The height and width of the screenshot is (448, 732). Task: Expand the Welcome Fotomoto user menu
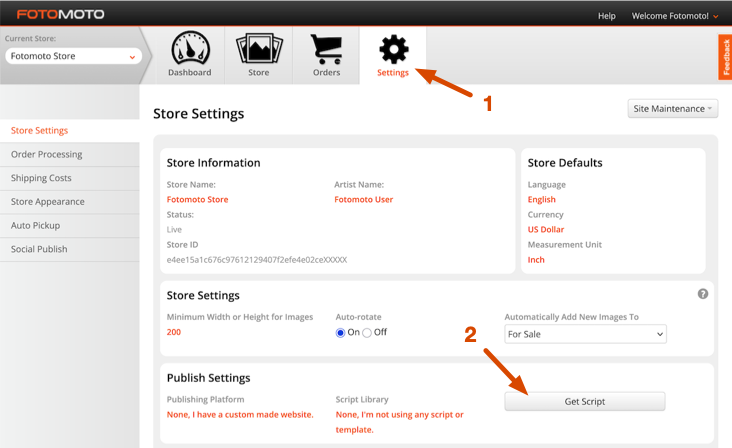click(x=675, y=16)
